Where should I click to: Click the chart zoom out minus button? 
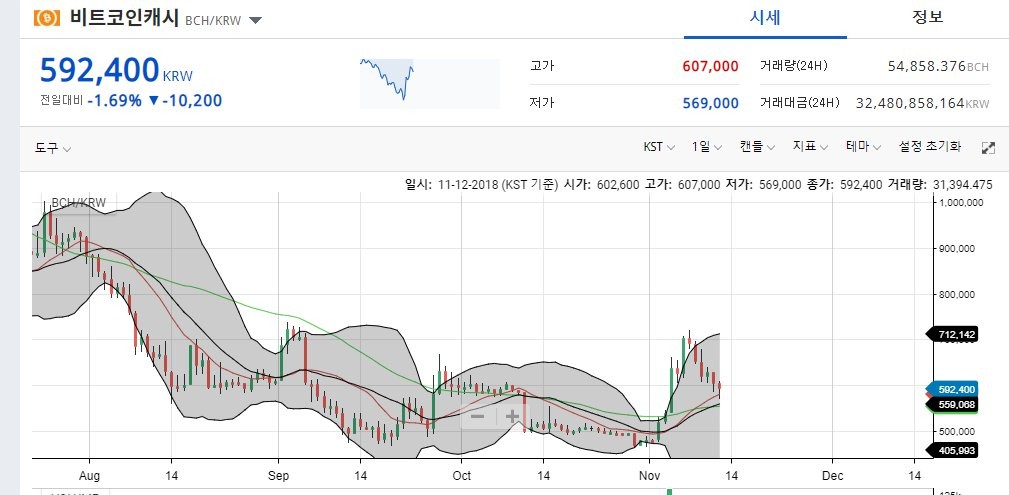click(x=477, y=416)
